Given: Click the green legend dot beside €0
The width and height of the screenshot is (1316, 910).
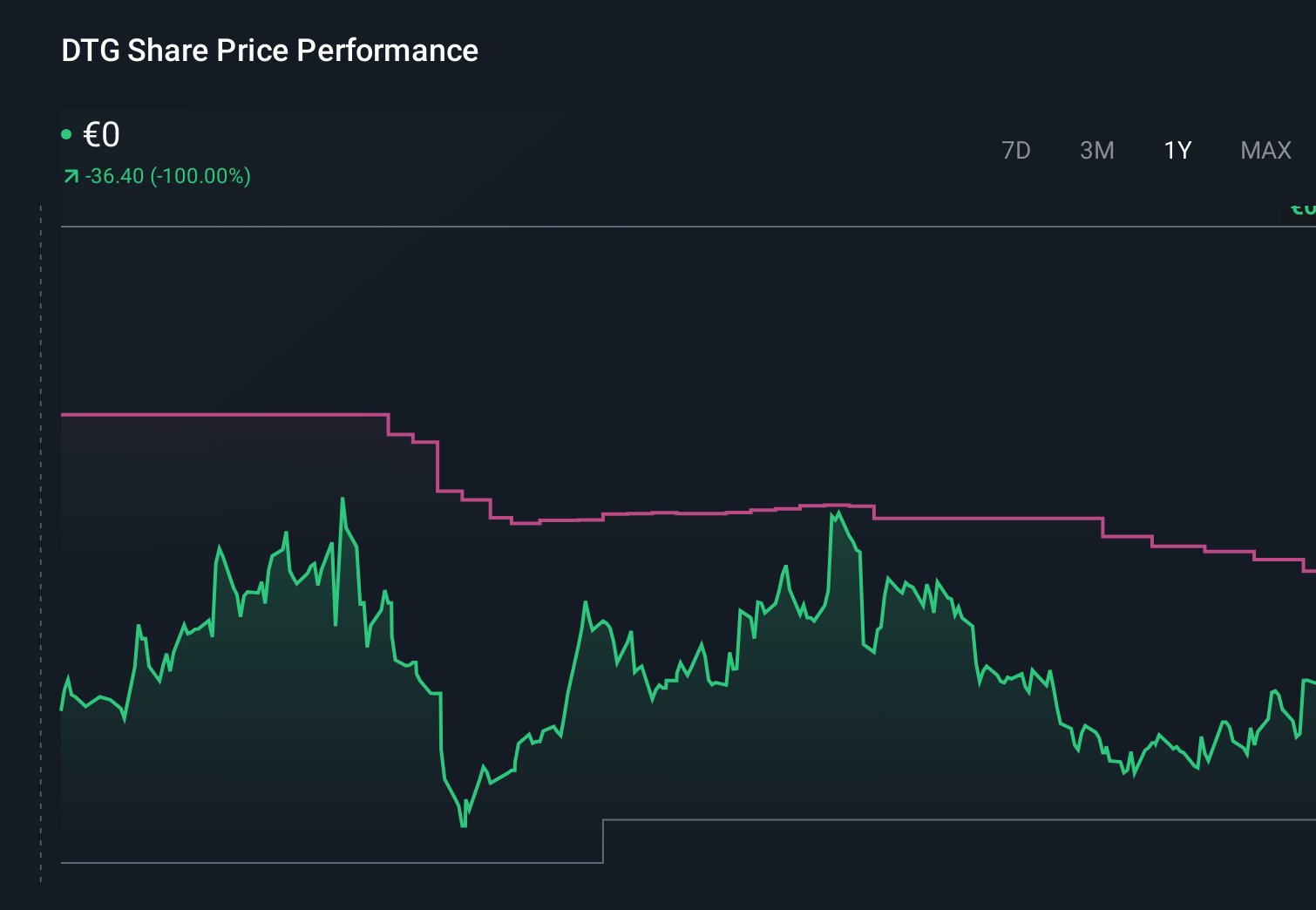Looking at the screenshot, I should 66,132.
